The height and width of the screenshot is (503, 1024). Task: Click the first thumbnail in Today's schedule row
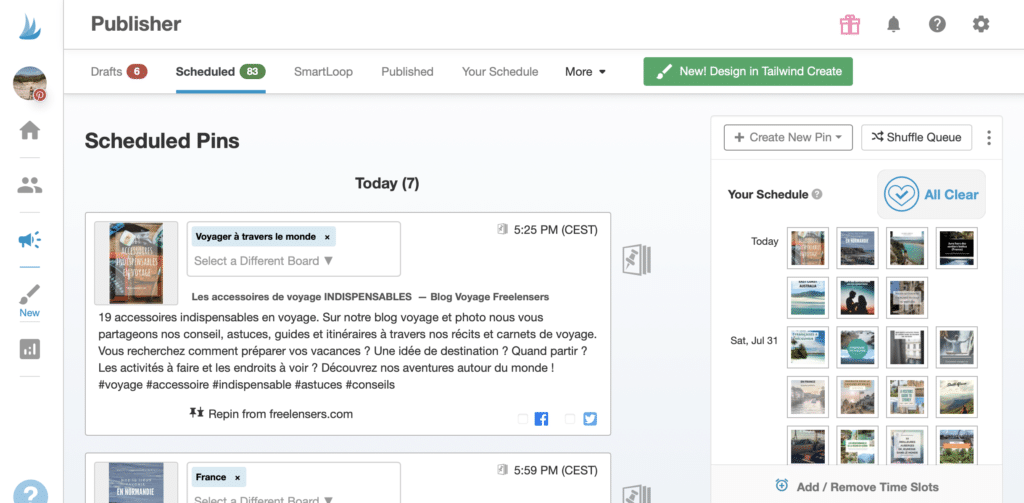(808, 248)
